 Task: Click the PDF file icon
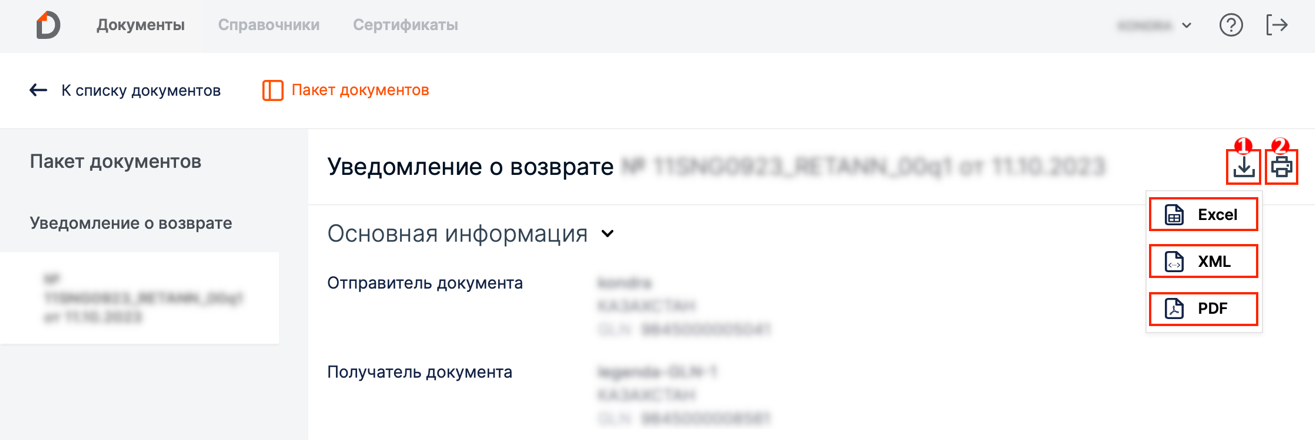pos(1175,309)
